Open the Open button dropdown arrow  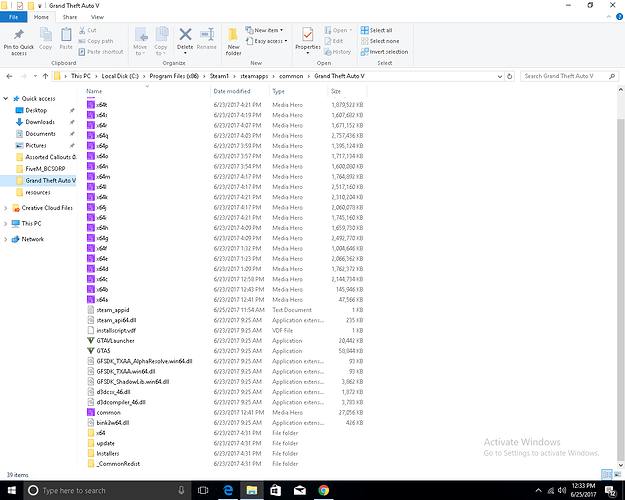351,30
